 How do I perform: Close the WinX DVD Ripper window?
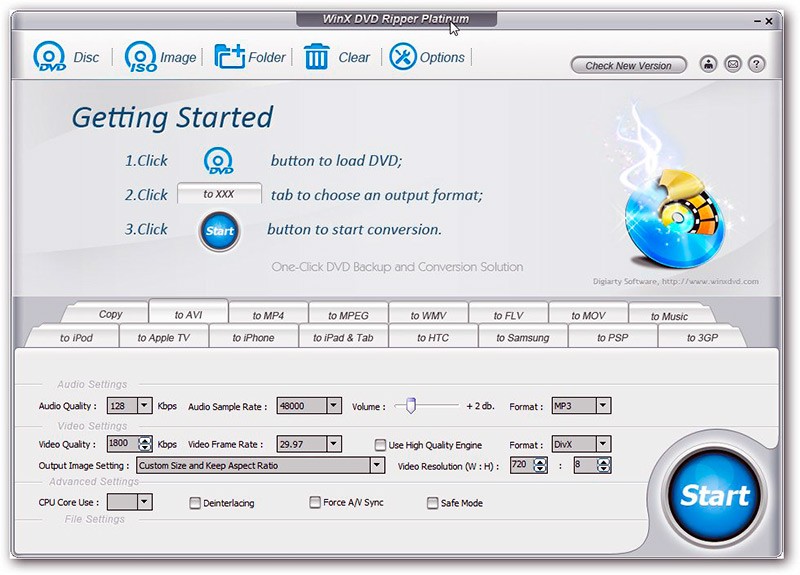pos(769,21)
